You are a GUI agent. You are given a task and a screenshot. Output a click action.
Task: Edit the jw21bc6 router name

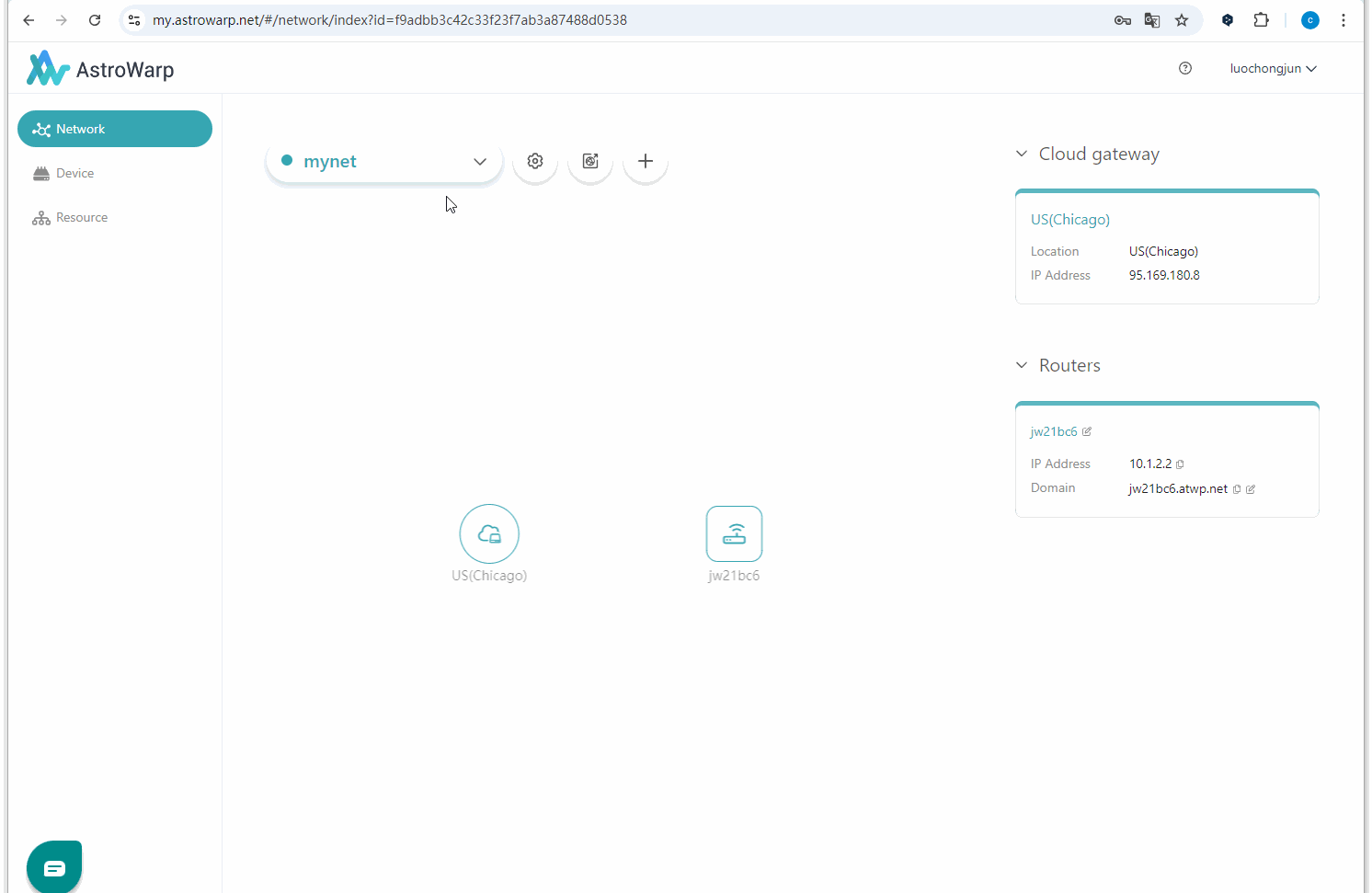coord(1087,431)
